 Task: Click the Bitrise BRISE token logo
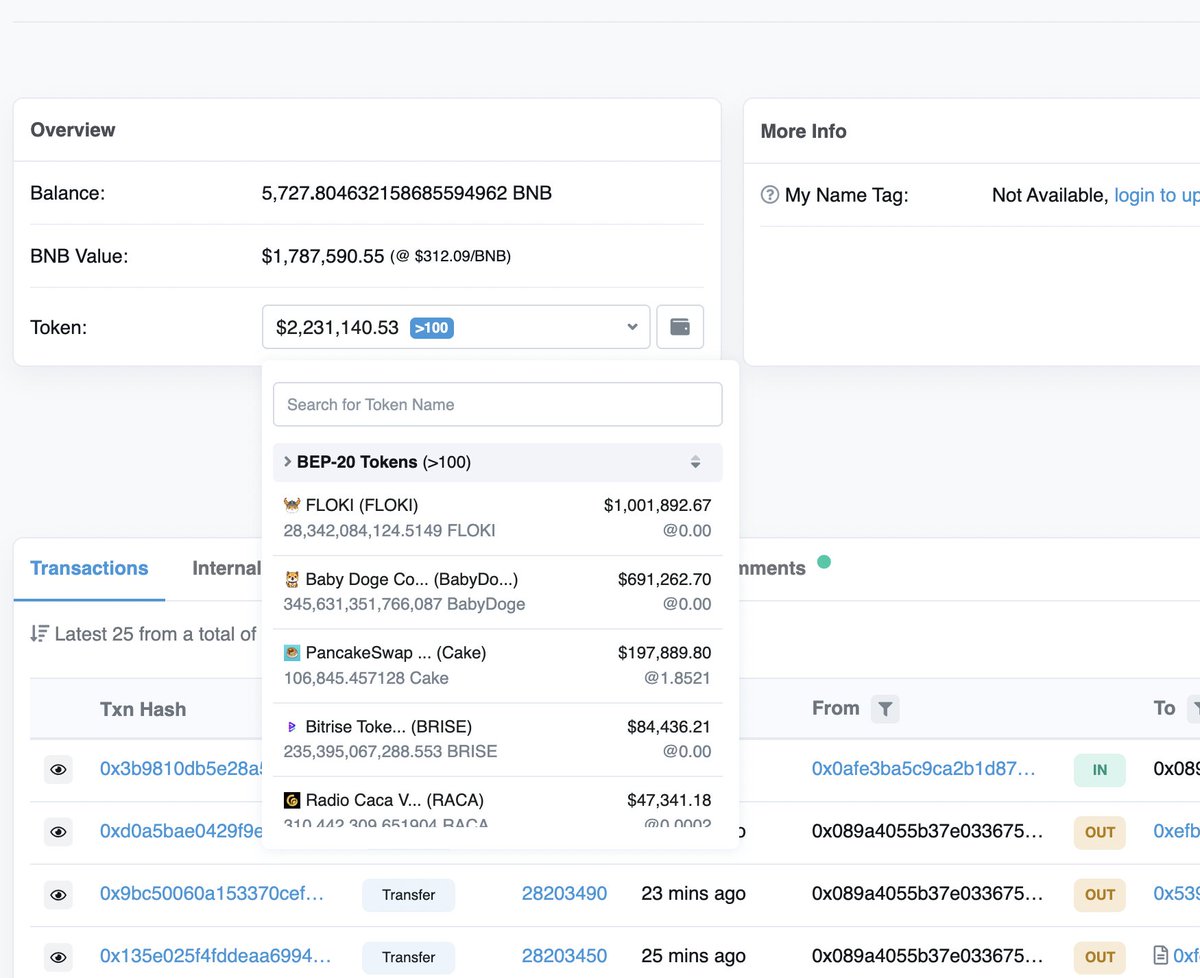click(292, 727)
